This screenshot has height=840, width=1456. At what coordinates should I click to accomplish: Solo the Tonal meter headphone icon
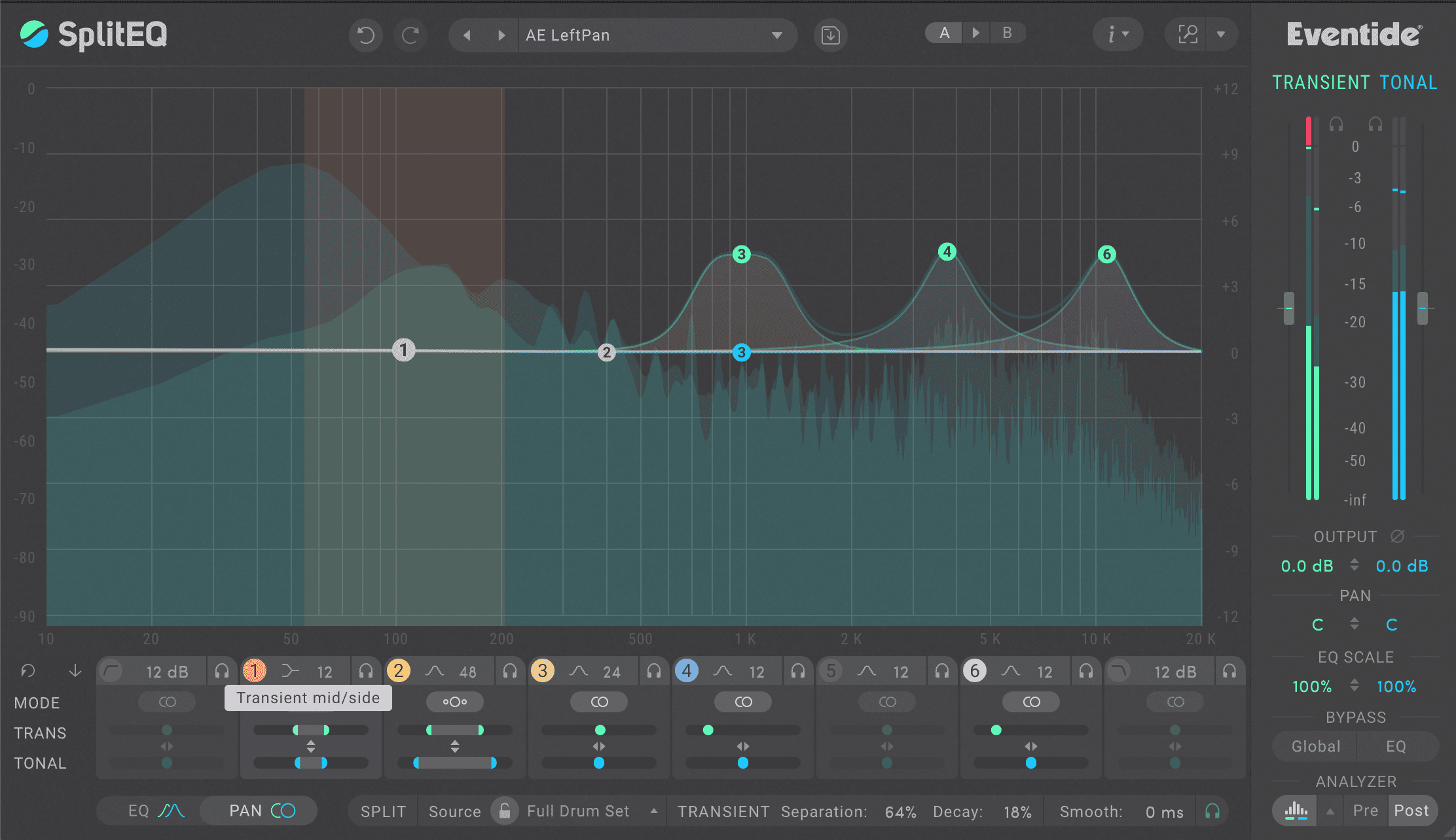tap(1375, 124)
